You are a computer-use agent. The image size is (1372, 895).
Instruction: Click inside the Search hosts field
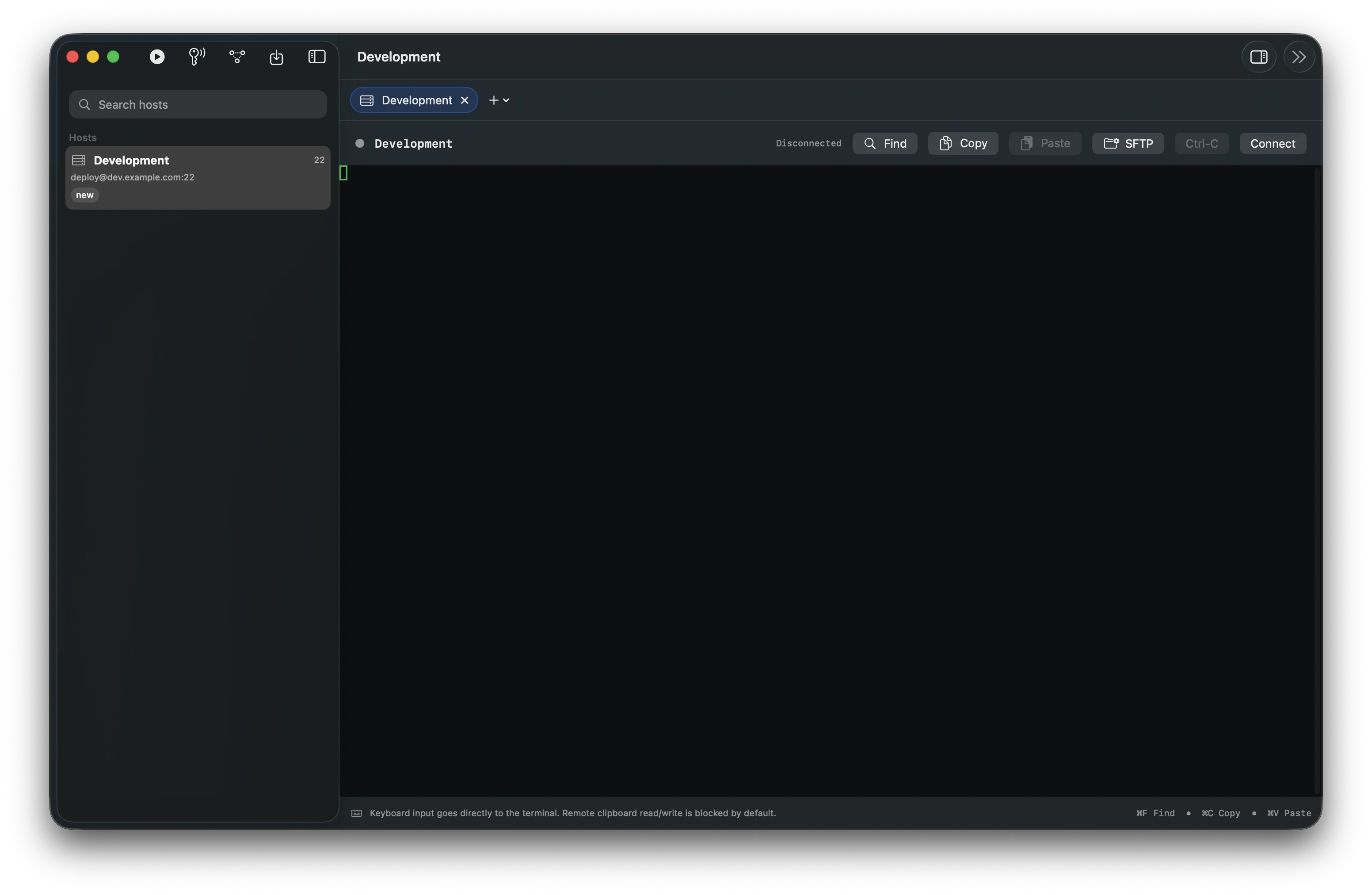(198, 104)
